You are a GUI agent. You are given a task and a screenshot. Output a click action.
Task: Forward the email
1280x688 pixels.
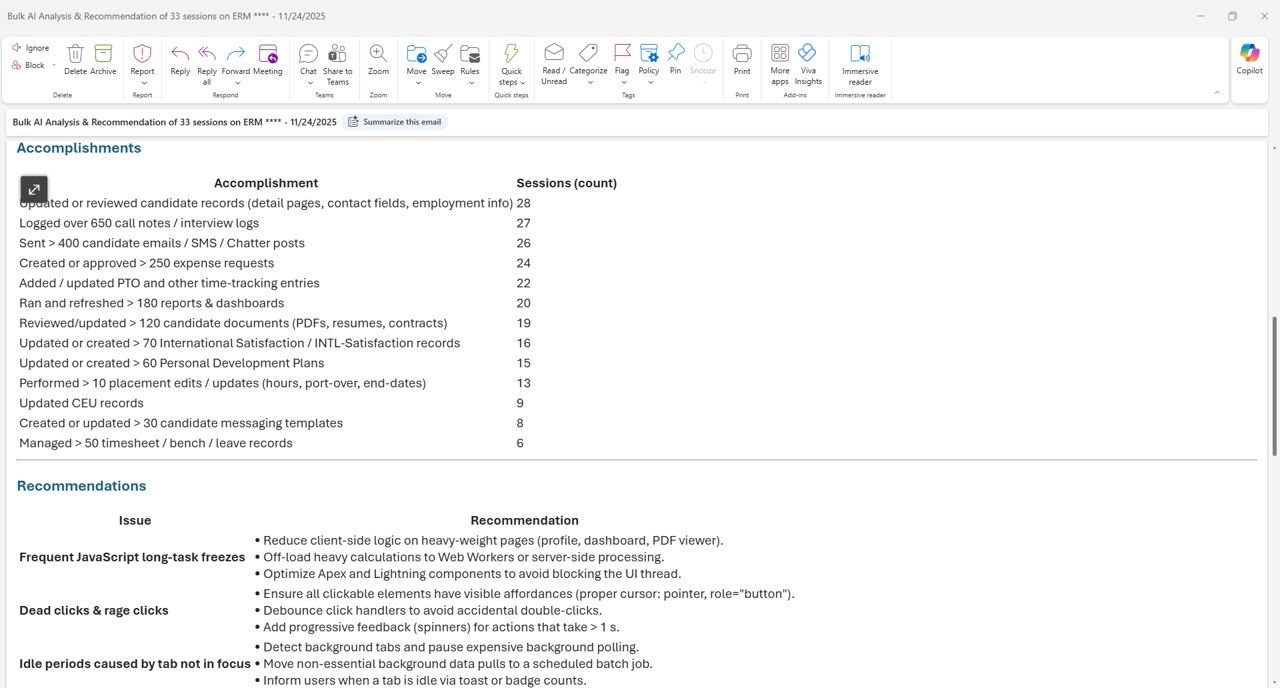(236, 60)
